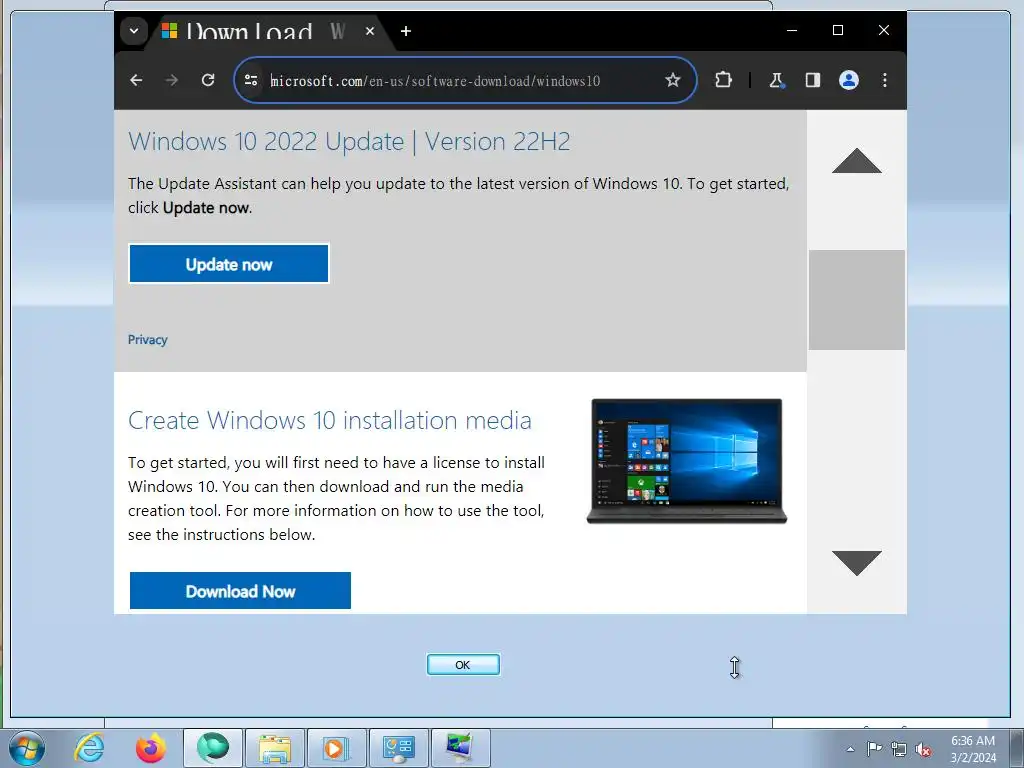
Task: Bookmark this page with the star
Action: pyautogui.click(x=673, y=80)
